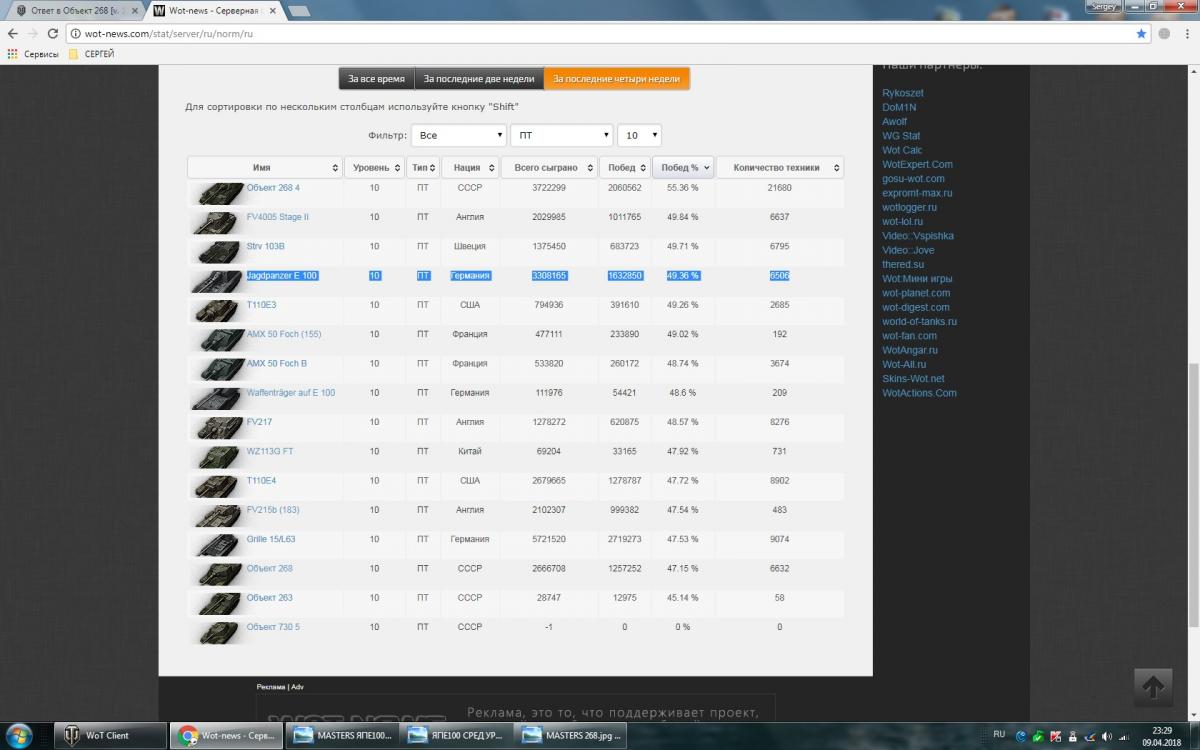Bookmark this page with the star icon
This screenshot has height=750, width=1200.
[1141, 33]
